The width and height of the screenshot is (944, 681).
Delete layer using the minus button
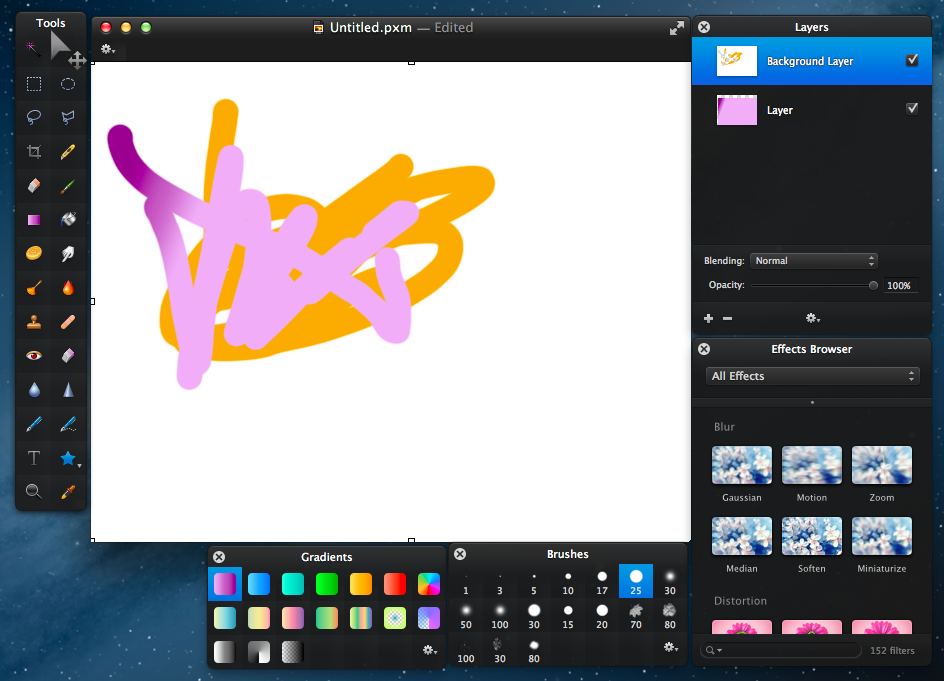[727, 319]
